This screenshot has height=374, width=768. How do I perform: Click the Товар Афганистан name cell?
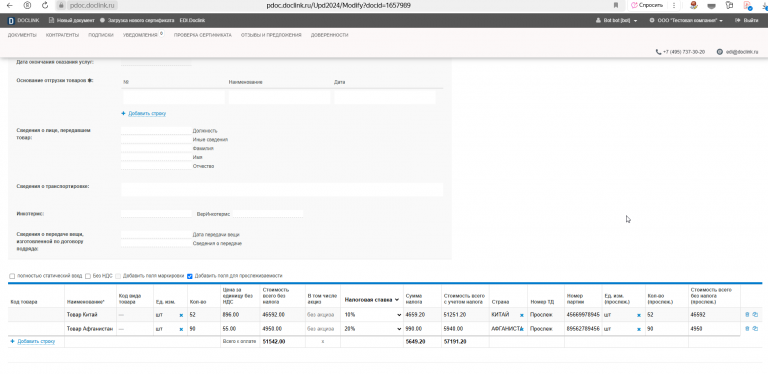point(90,329)
